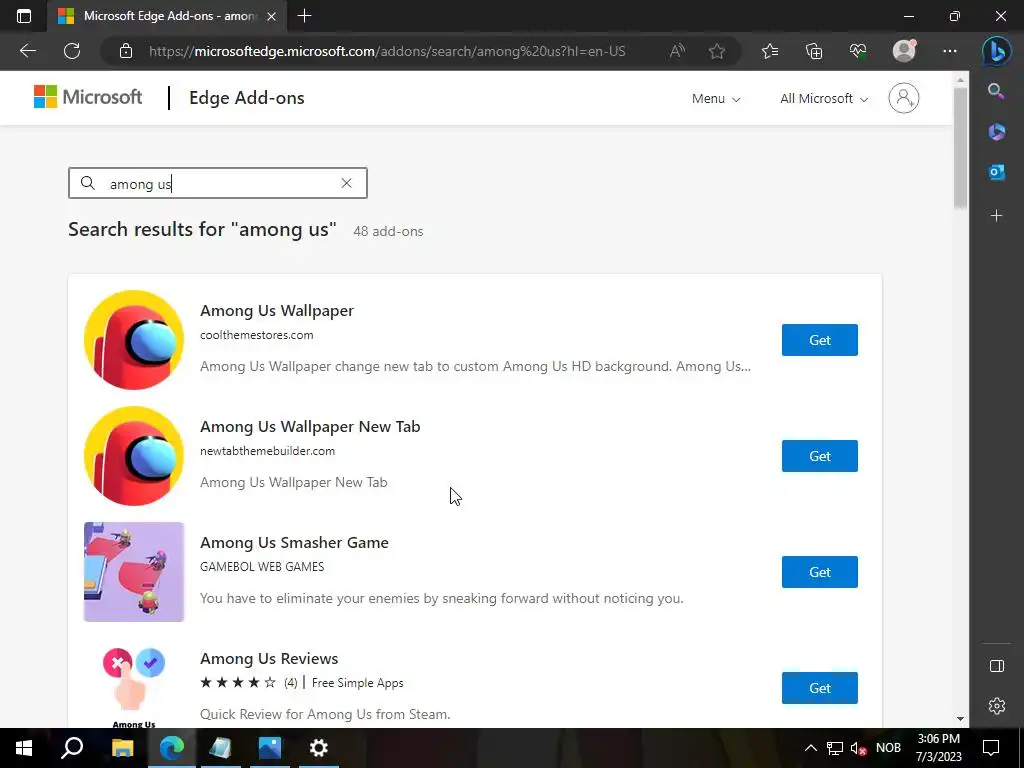This screenshot has height=768, width=1024.
Task: Open Settings gear in taskbar
Action: [x=319, y=748]
